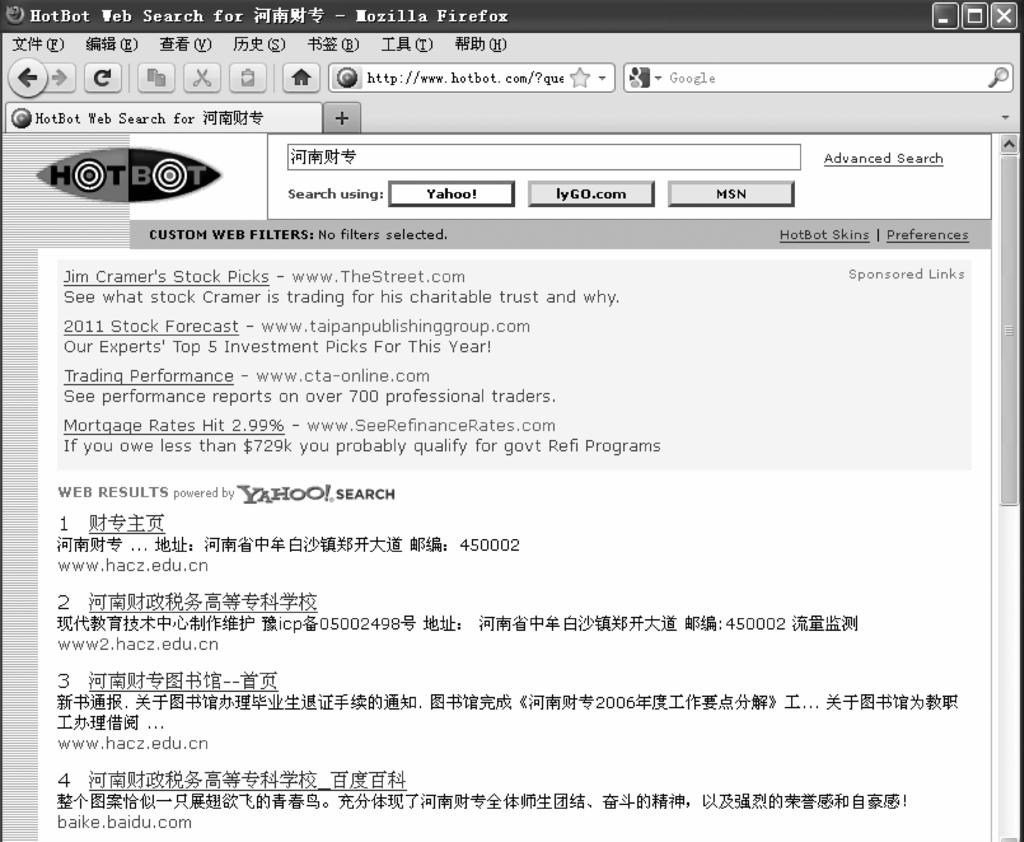The image size is (1024, 842).
Task: Open the 百度百科 result link
Action: 247,780
